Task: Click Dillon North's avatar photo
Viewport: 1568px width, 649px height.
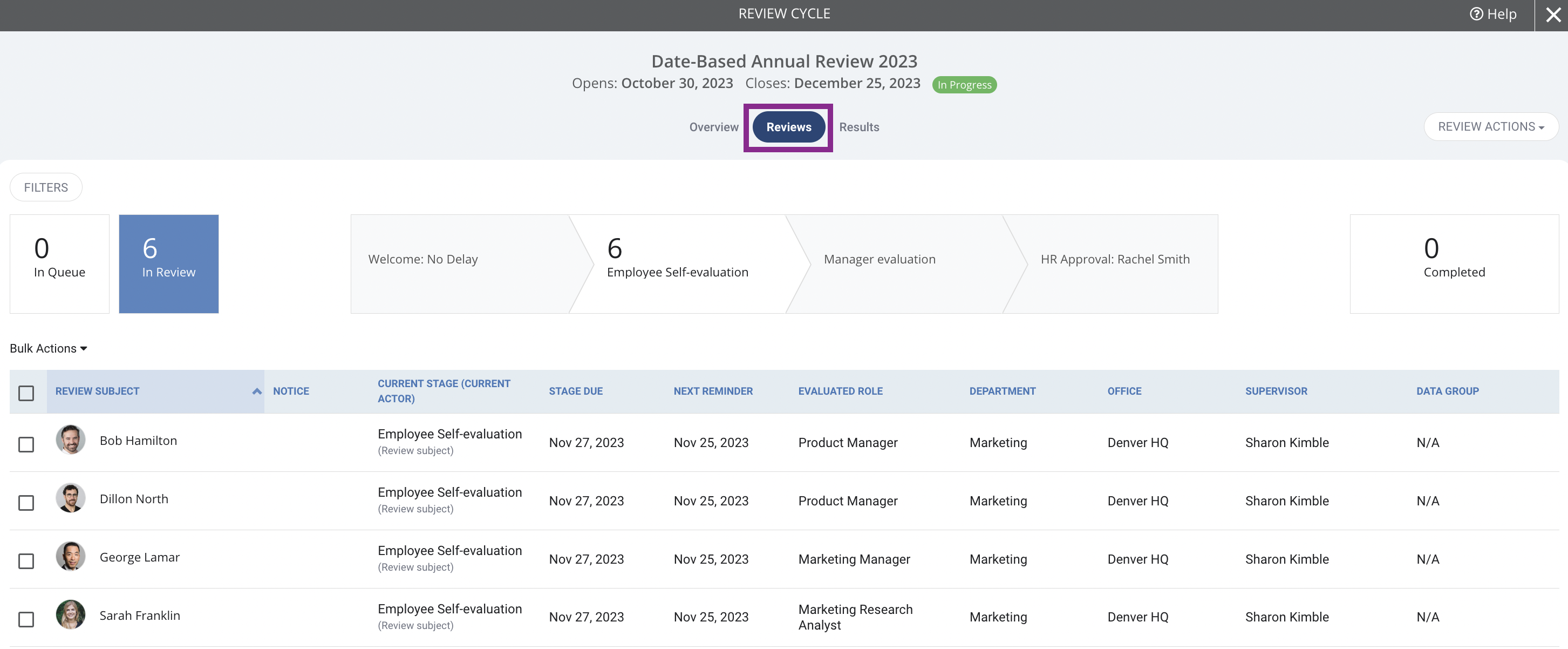Action: 71,498
